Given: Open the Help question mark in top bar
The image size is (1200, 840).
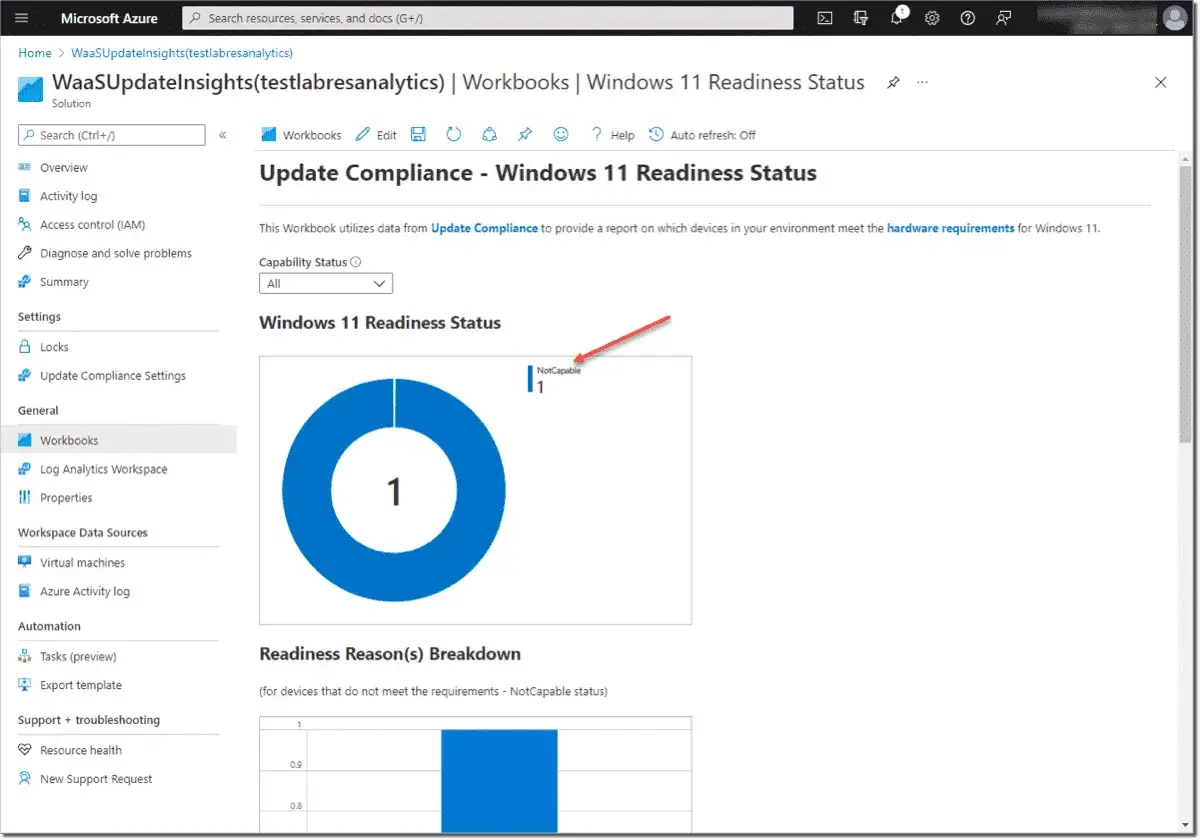Looking at the screenshot, I should pos(967,18).
